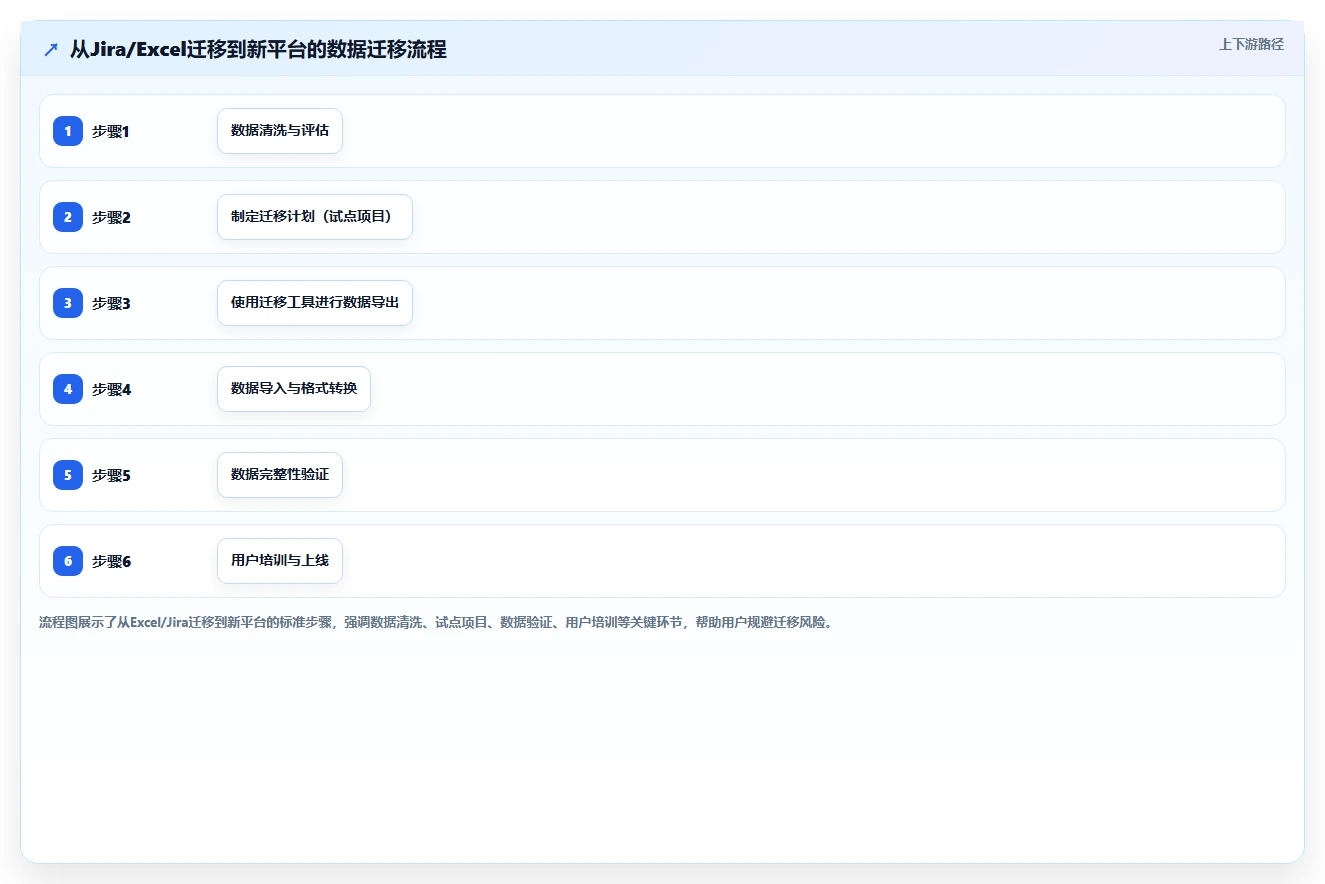Select the 制定迁移计划（试点项目） node

[x=315, y=217]
